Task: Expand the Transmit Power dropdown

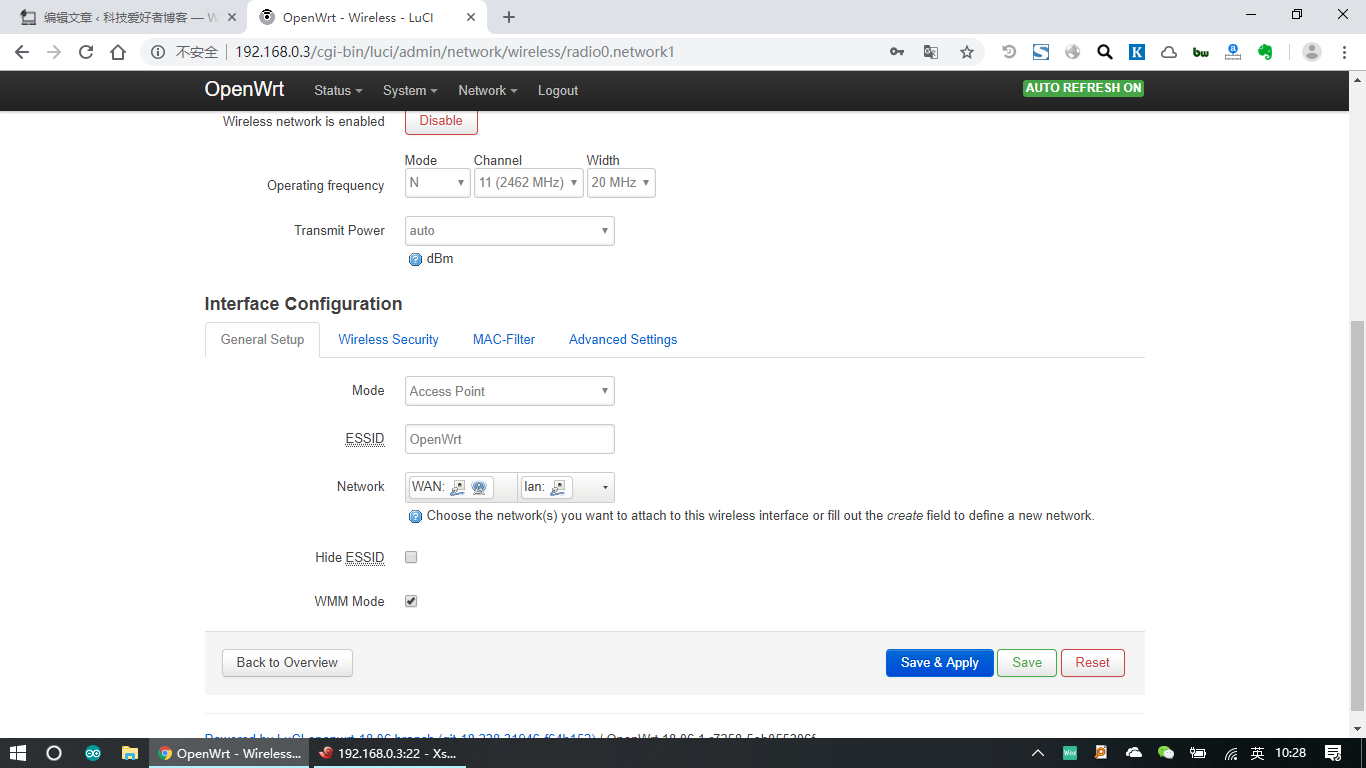Action: [x=509, y=231]
